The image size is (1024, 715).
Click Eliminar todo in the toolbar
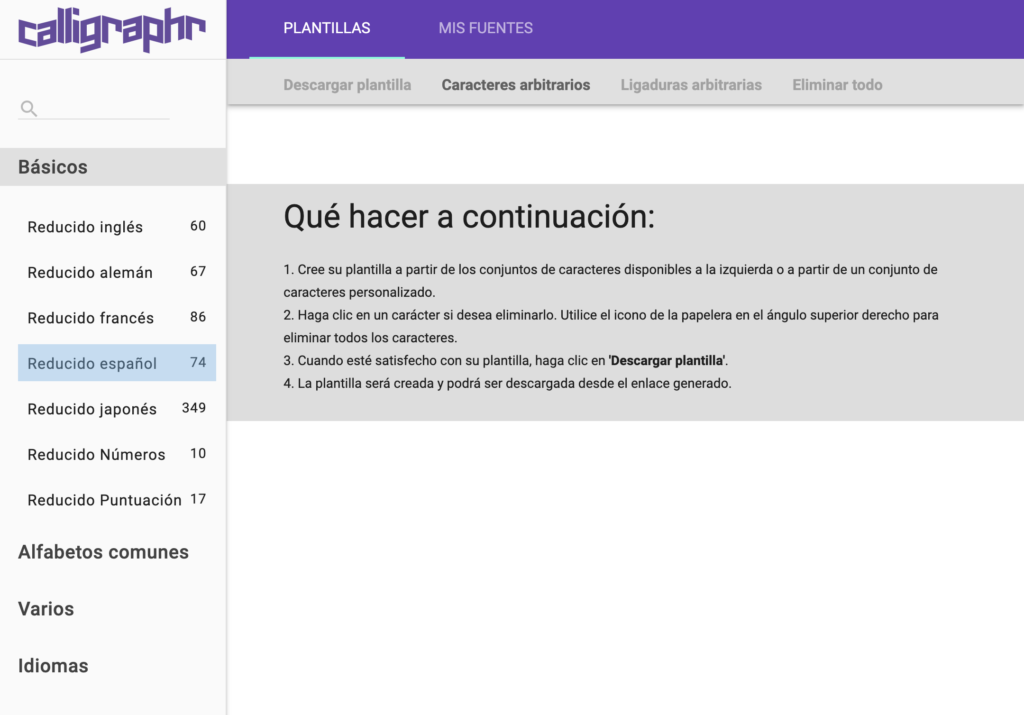(x=837, y=85)
